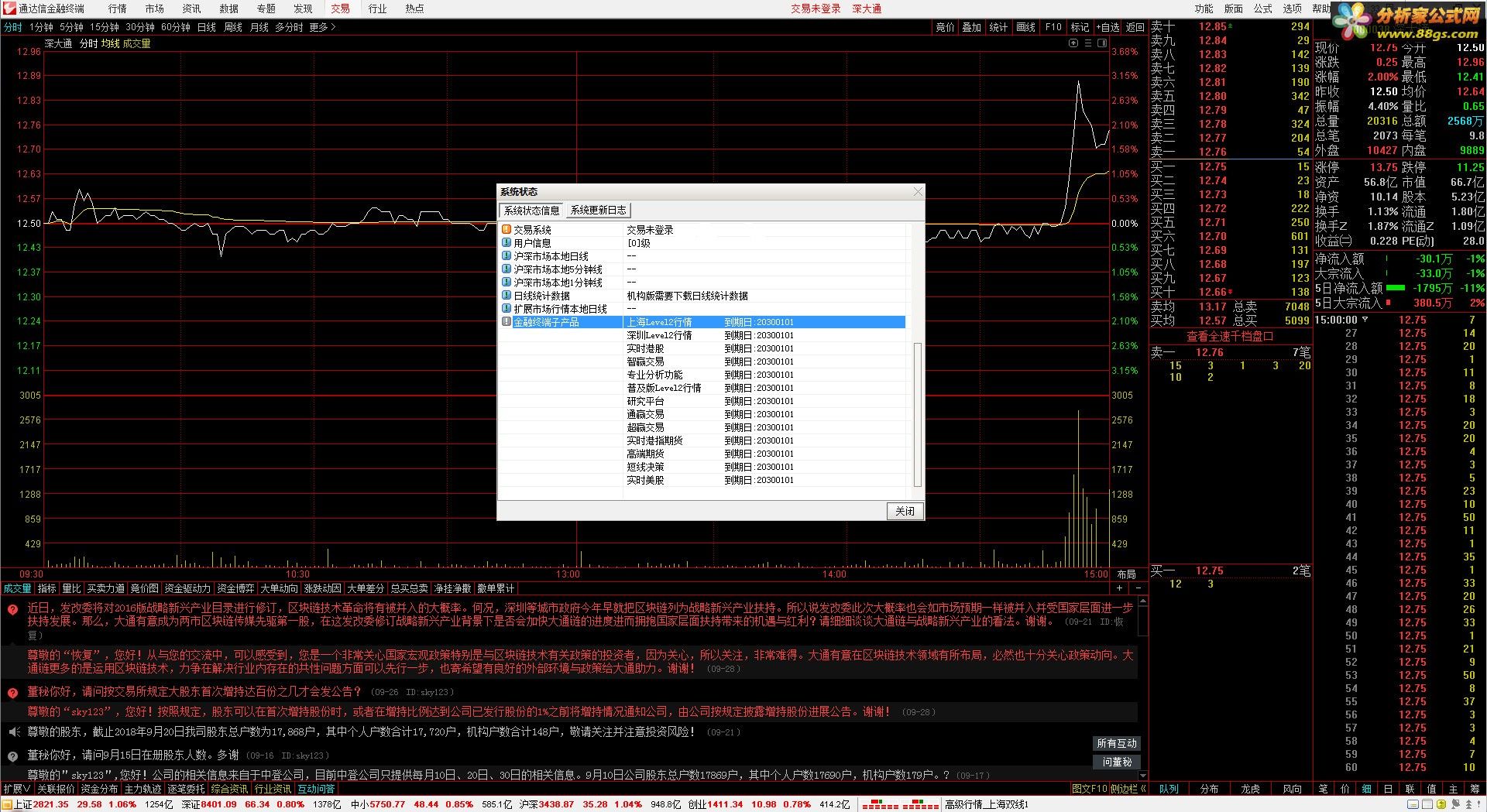The height and width of the screenshot is (812, 1487).
Task: Click the 返回 toolbar button
Action: [1135, 27]
